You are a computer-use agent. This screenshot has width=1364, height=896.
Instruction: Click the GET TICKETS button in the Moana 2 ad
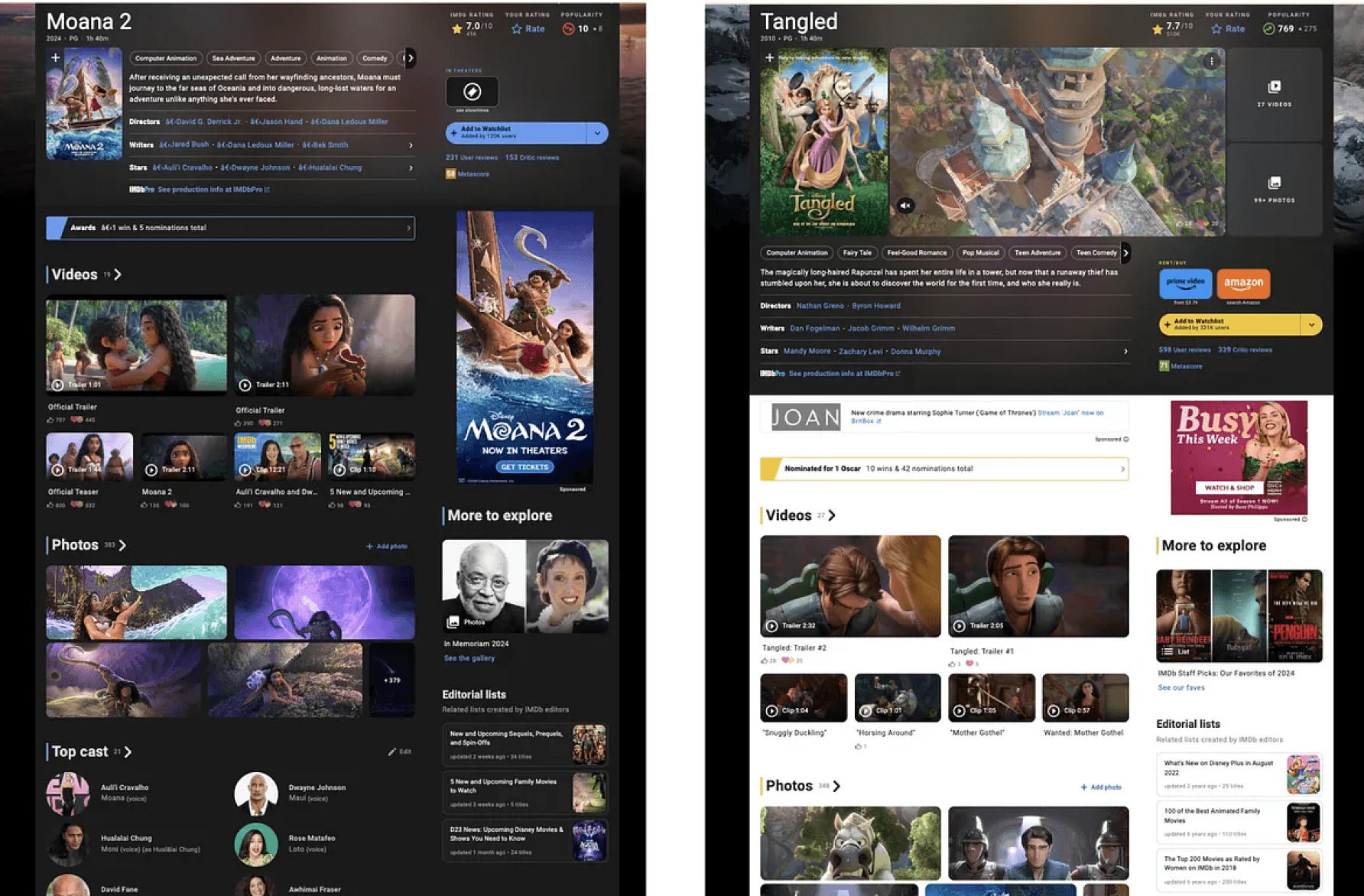(x=524, y=467)
